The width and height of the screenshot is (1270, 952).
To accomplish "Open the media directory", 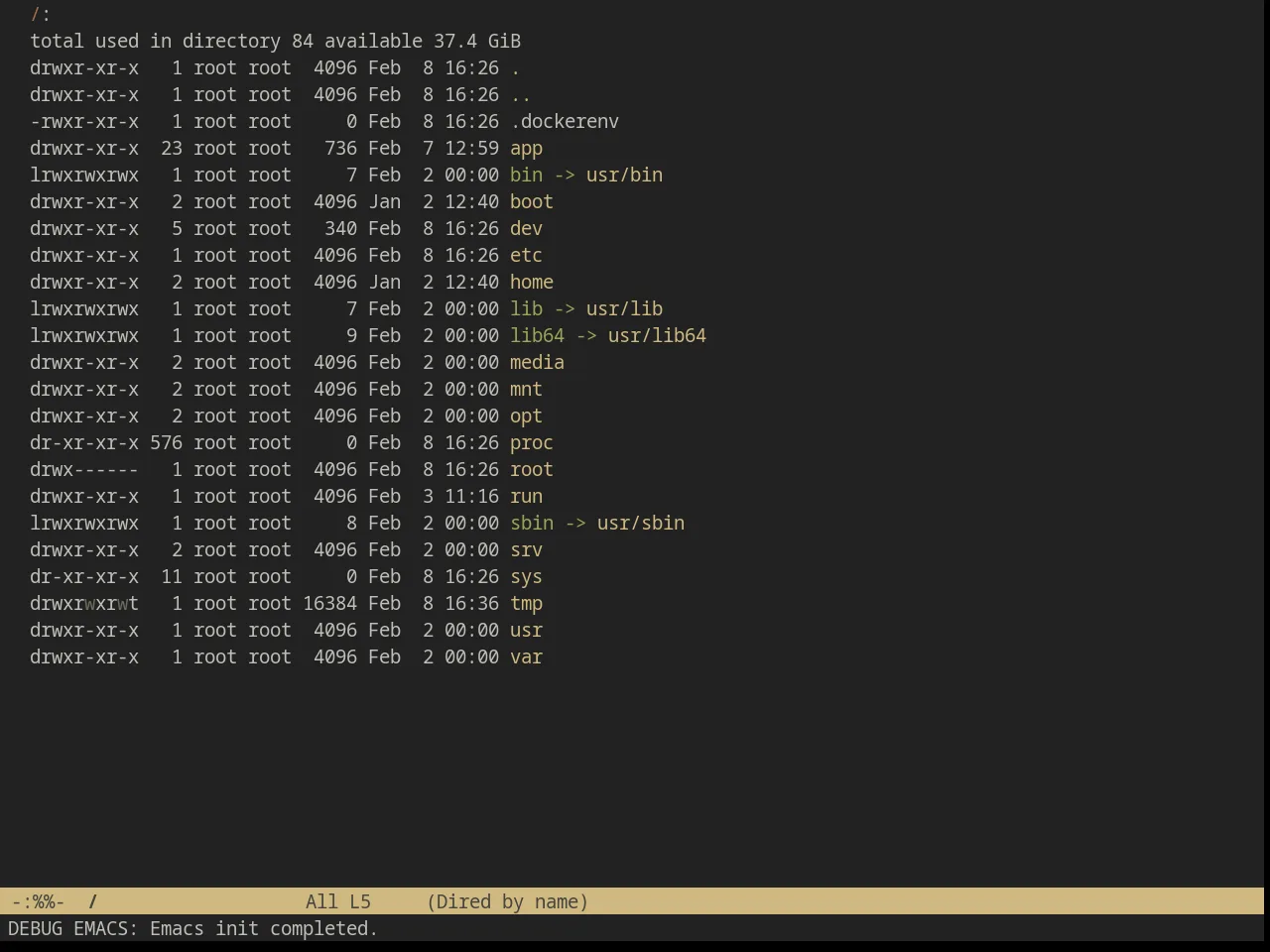I will pos(537,363).
